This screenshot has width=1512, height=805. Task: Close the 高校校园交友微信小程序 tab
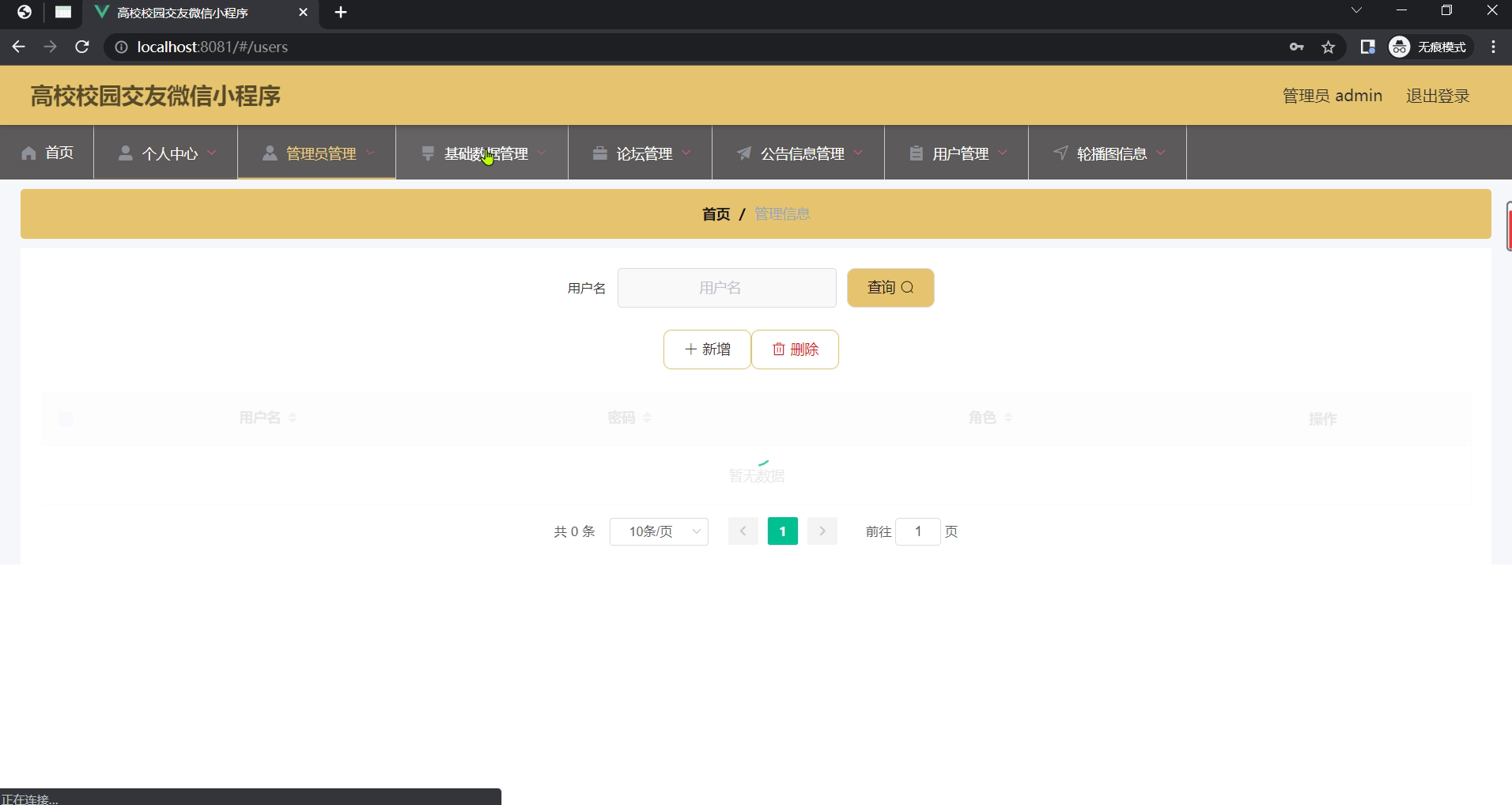303,13
